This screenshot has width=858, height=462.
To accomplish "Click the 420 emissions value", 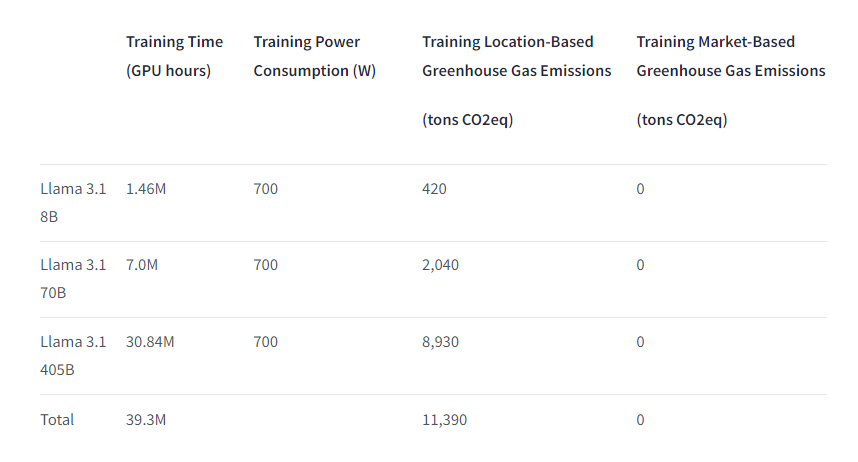I will (x=434, y=189).
